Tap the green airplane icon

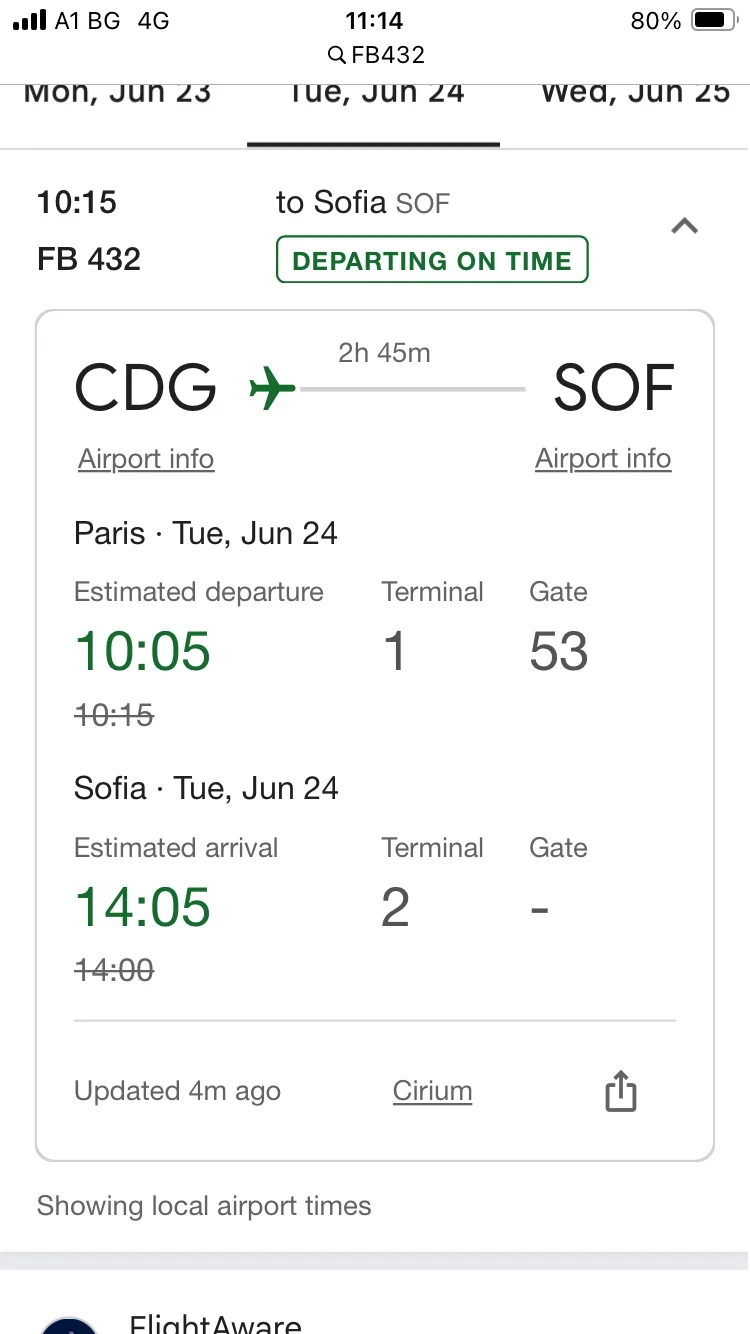click(x=272, y=388)
